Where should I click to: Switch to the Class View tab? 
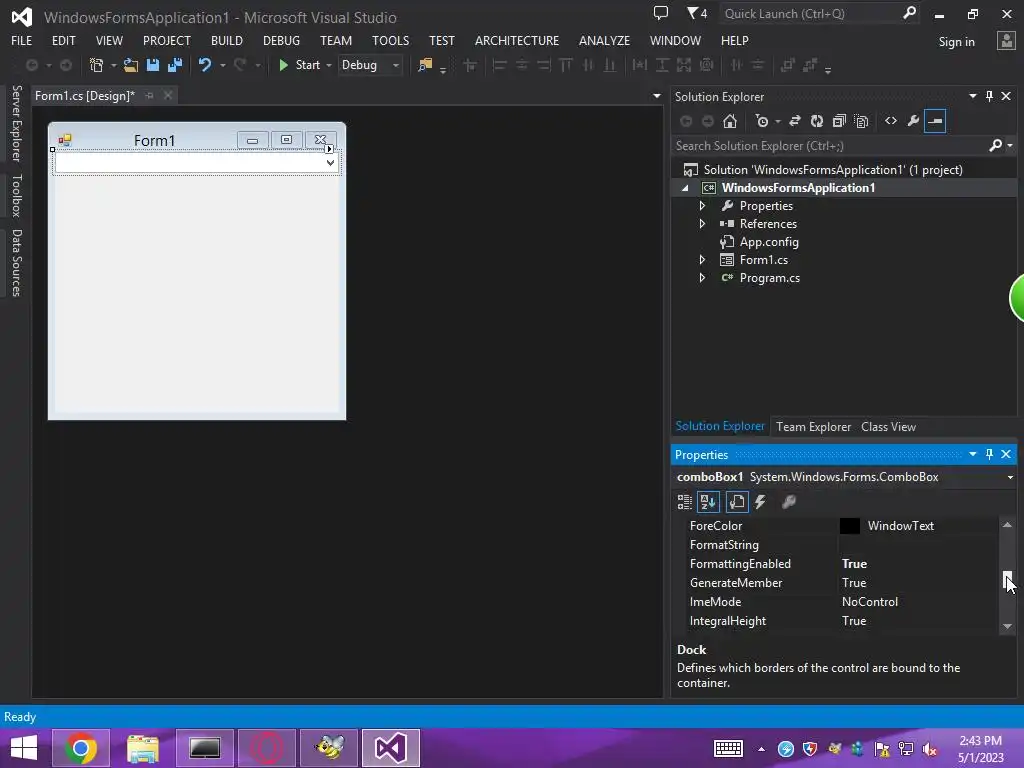pyautogui.click(x=888, y=426)
